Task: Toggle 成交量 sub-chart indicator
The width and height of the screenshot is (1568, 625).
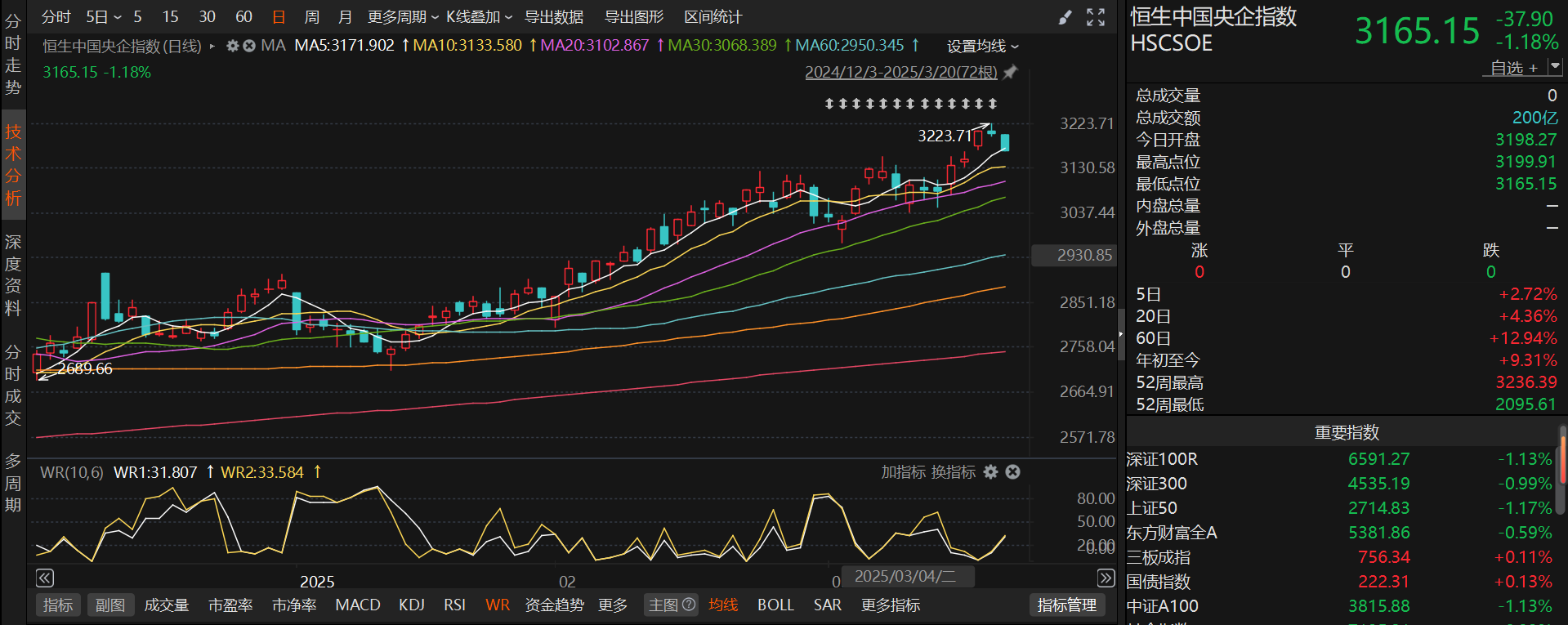Action: pos(167,605)
